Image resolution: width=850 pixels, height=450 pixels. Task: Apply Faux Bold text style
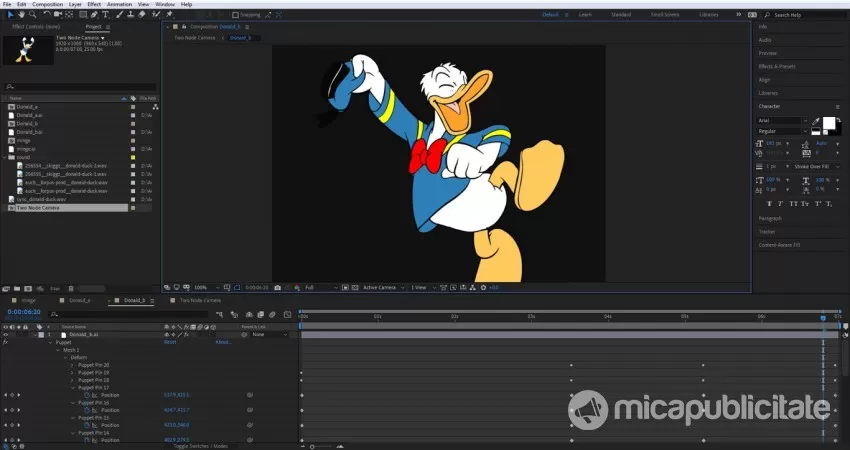769,203
